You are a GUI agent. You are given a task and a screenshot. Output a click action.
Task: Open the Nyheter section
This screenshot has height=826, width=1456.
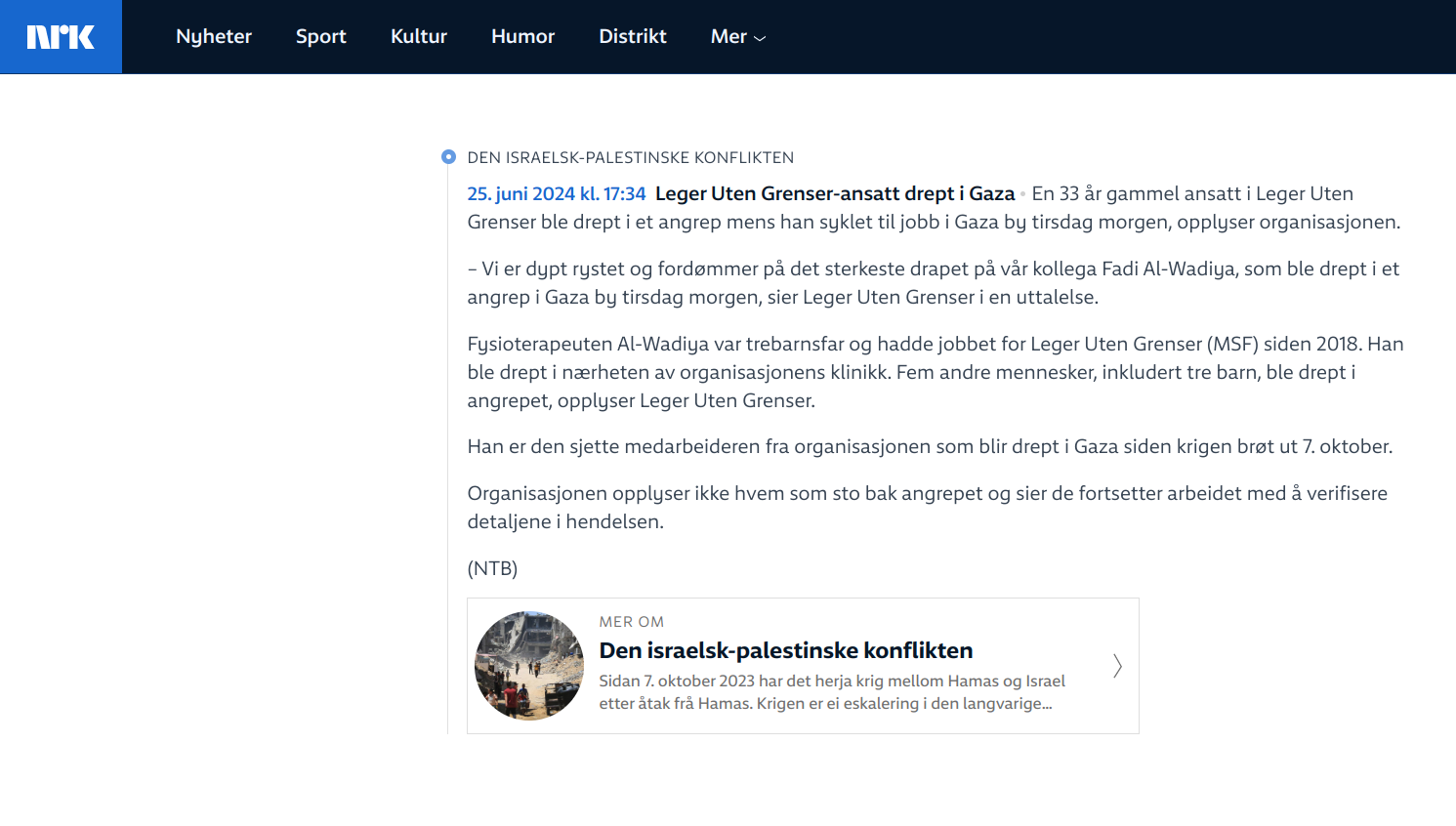[214, 37]
